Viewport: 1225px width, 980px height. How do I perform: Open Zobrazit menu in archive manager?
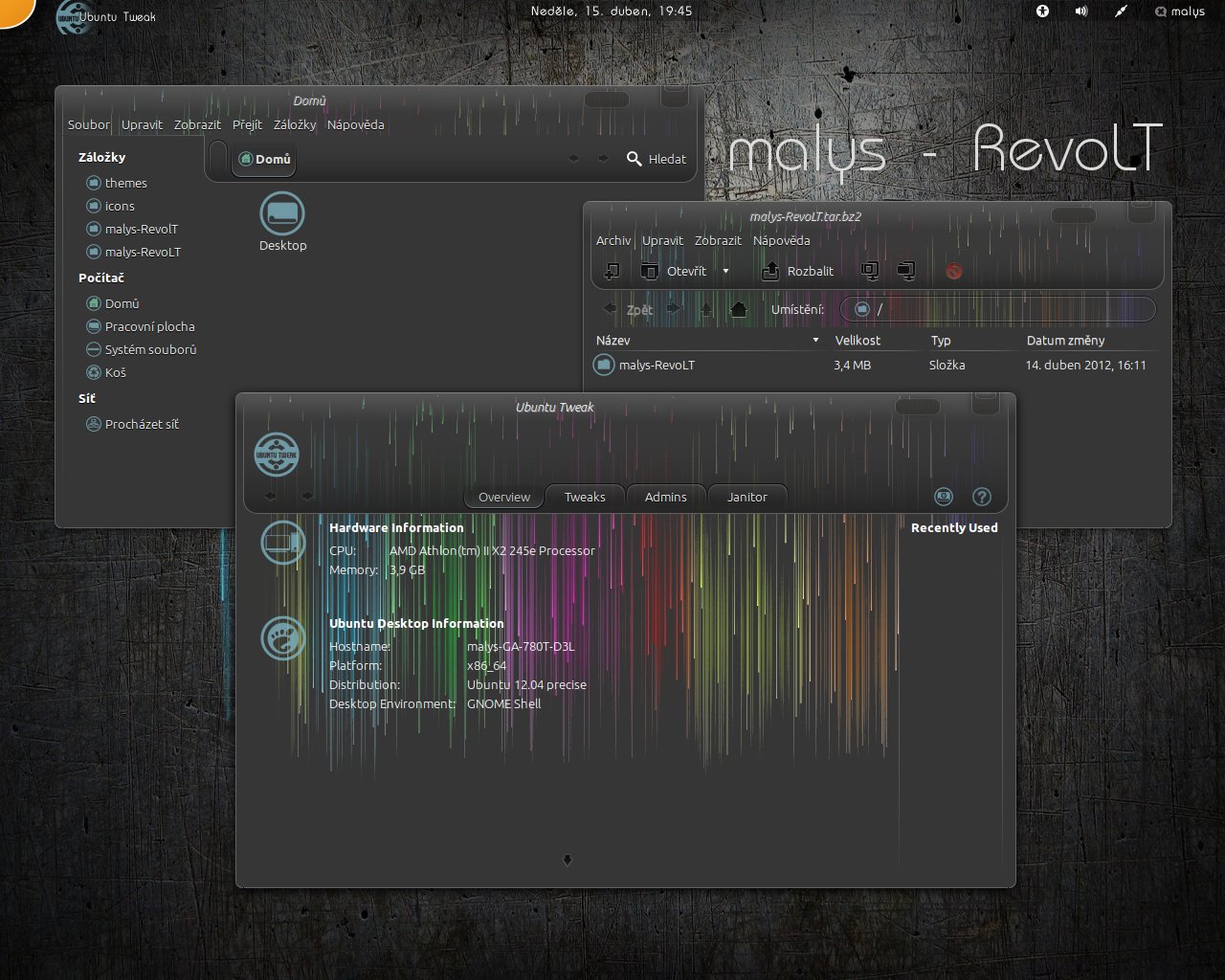pyautogui.click(x=718, y=240)
